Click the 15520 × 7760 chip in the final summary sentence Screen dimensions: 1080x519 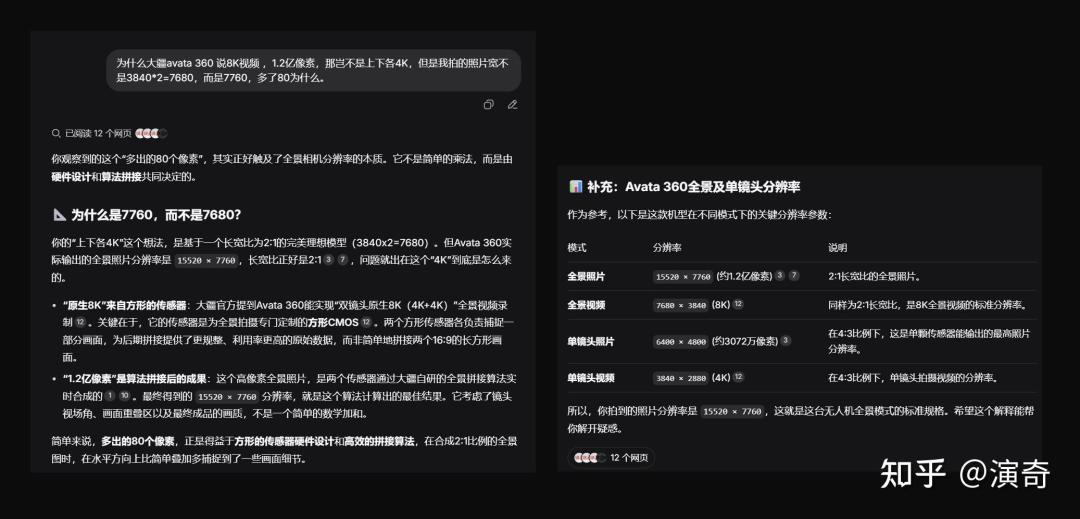coord(733,412)
